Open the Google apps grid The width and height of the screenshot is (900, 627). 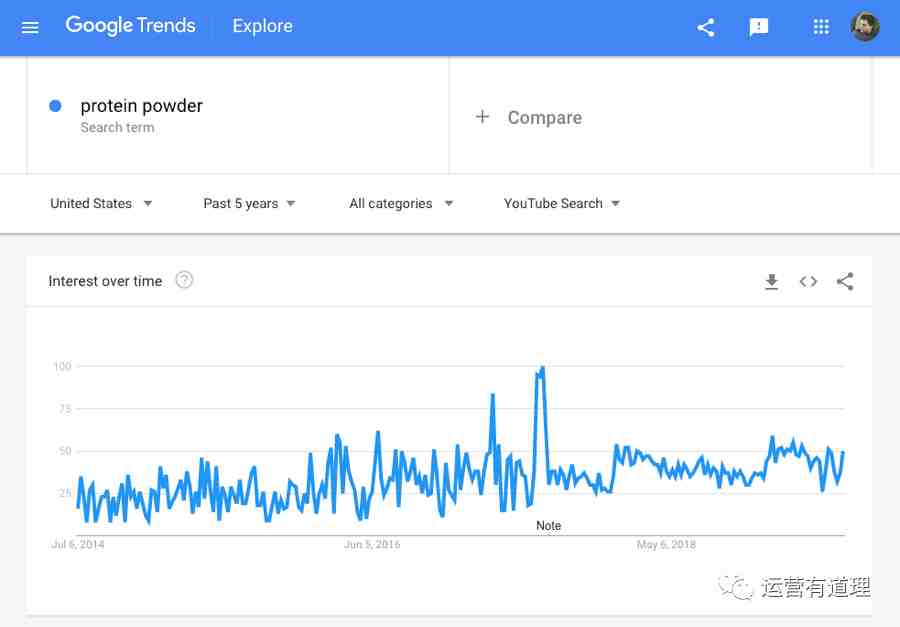coord(821,26)
